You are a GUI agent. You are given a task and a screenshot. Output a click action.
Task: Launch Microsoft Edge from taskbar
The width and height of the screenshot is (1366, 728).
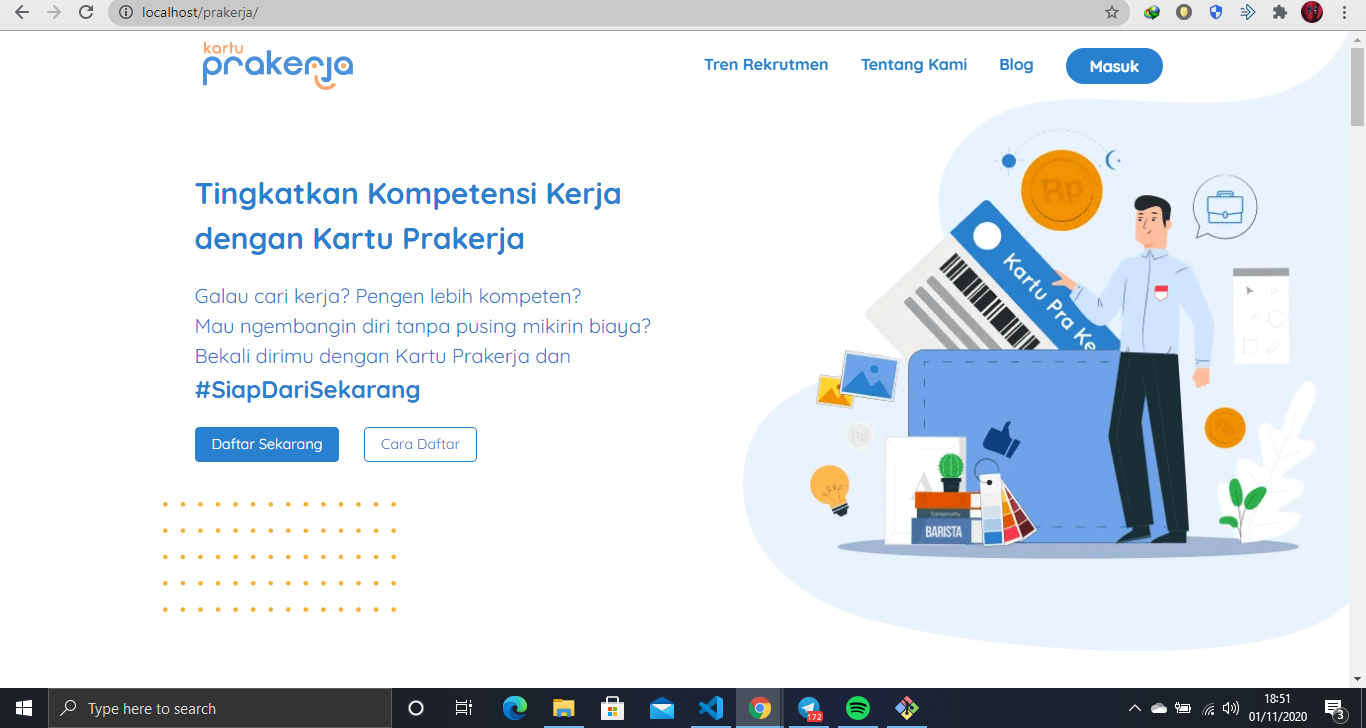[514, 708]
